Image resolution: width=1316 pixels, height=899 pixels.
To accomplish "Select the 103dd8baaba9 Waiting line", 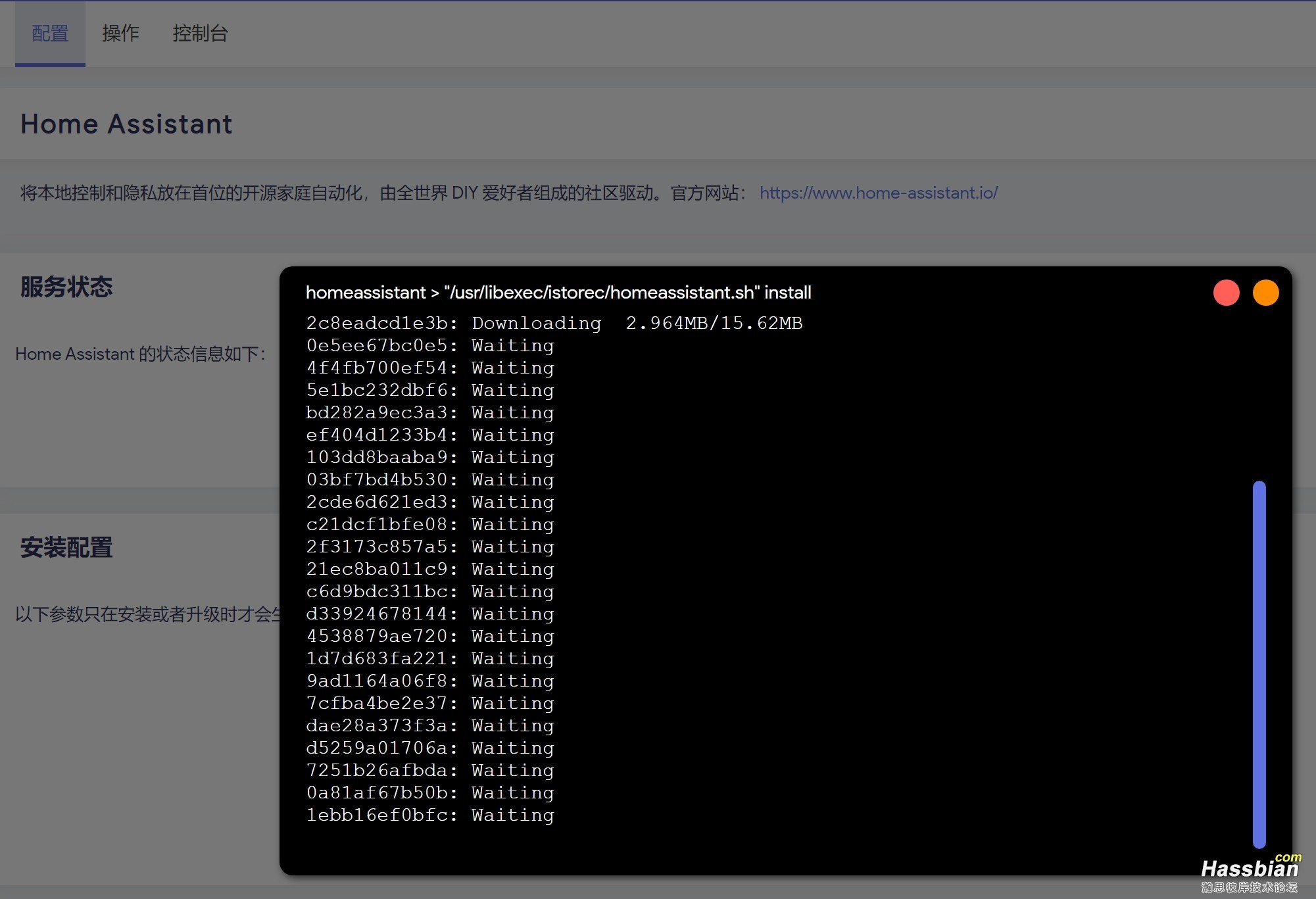I will (430, 457).
